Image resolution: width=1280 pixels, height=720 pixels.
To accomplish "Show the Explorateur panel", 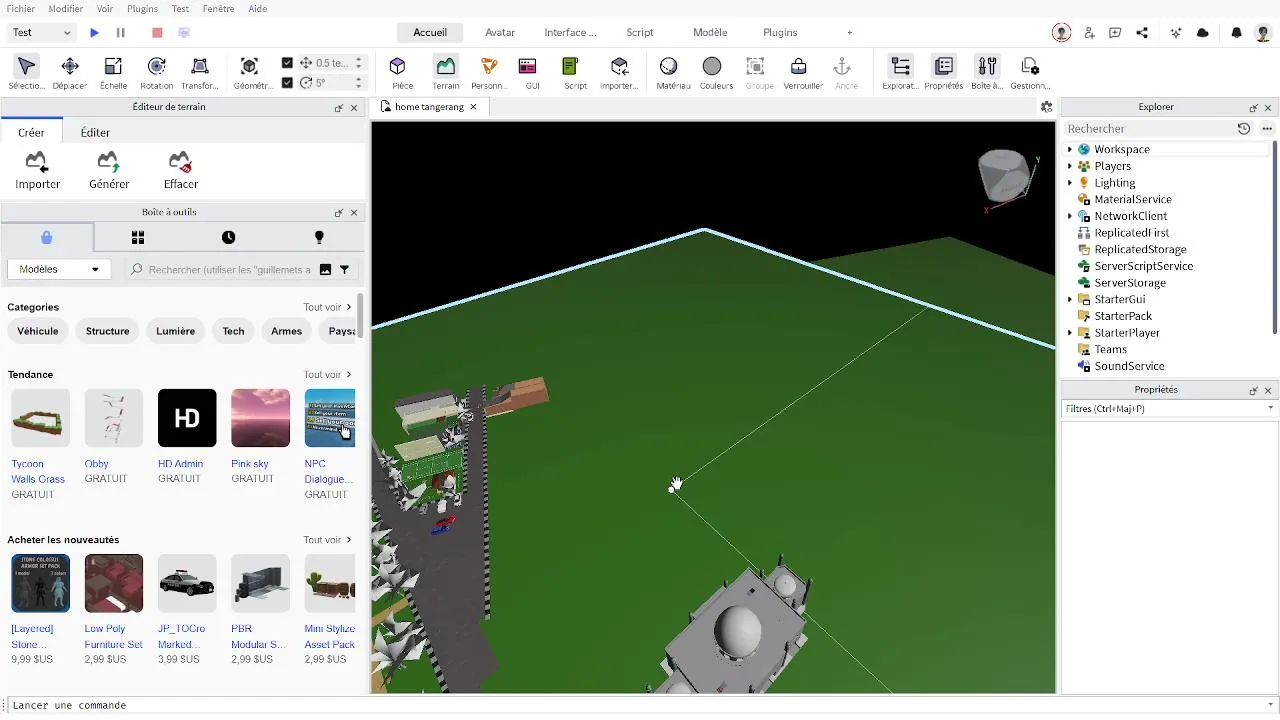I will (x=901, y=73).
